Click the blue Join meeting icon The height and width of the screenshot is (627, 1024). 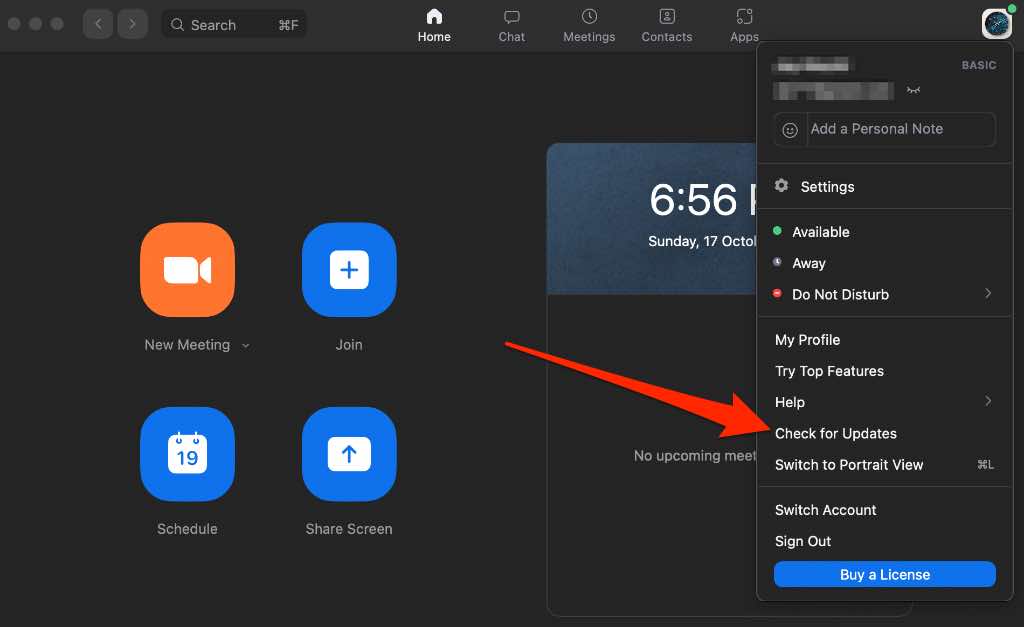349,270
